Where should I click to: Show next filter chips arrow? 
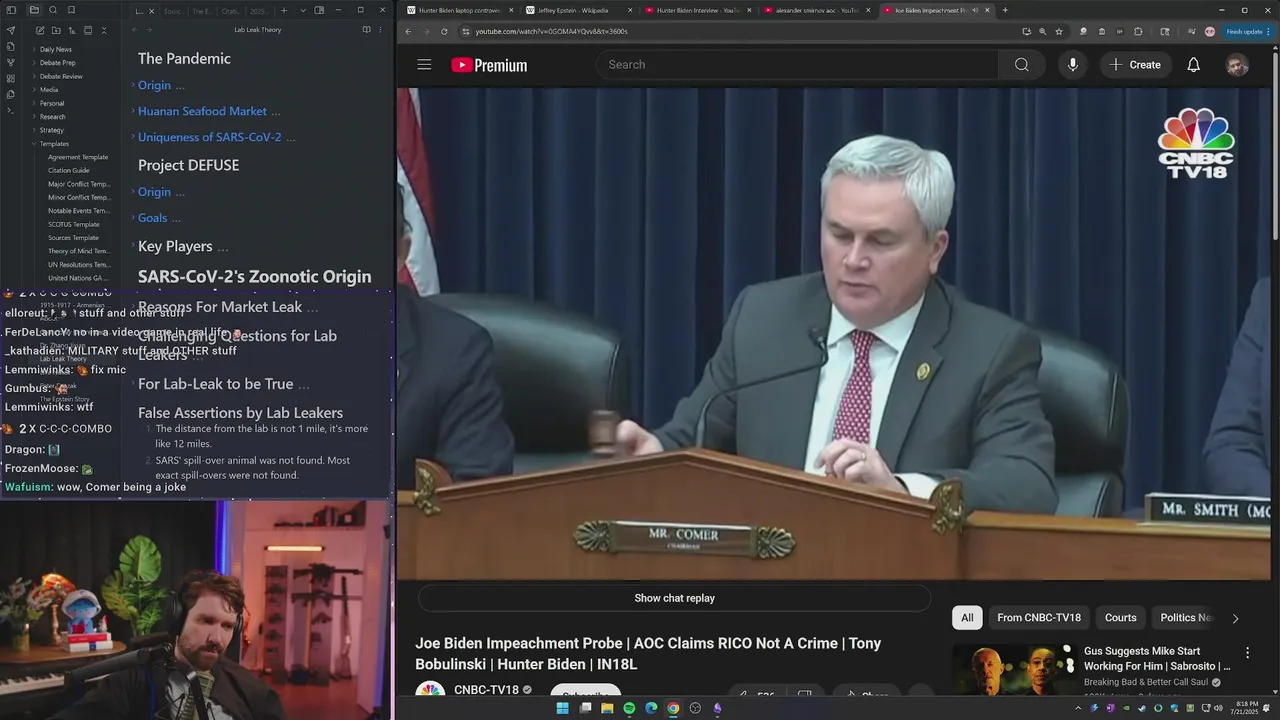[x=1235, y=618]
